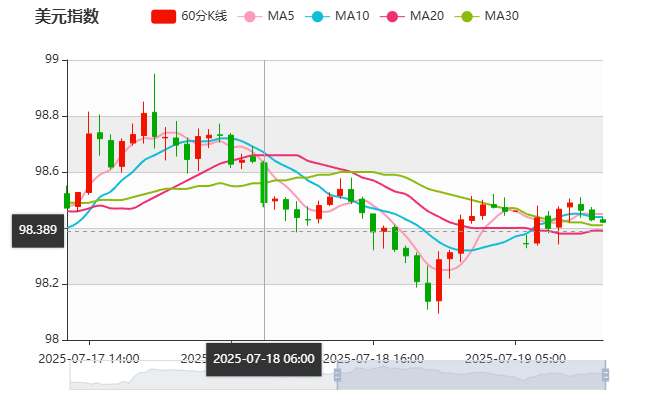The width and height of the screenshot is (670, 400).
Task: Click the tallest red candle near 14:00
Action: click(x=89, y=163)
